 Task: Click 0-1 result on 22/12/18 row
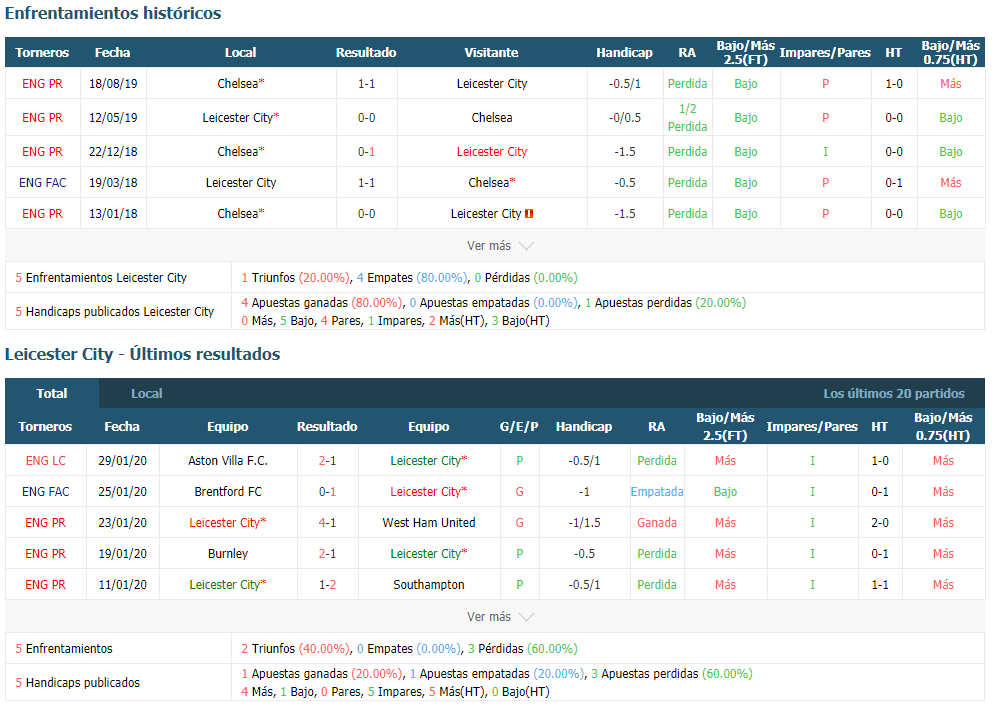tap(367, 152)
